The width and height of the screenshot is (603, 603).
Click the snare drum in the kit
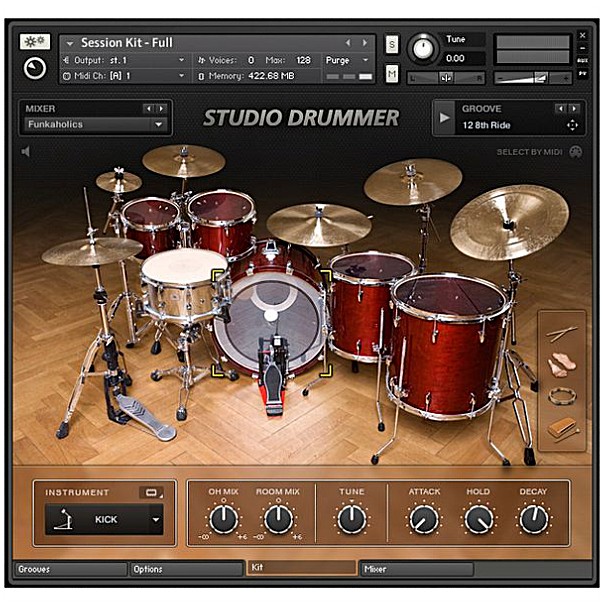click(184, 285)
